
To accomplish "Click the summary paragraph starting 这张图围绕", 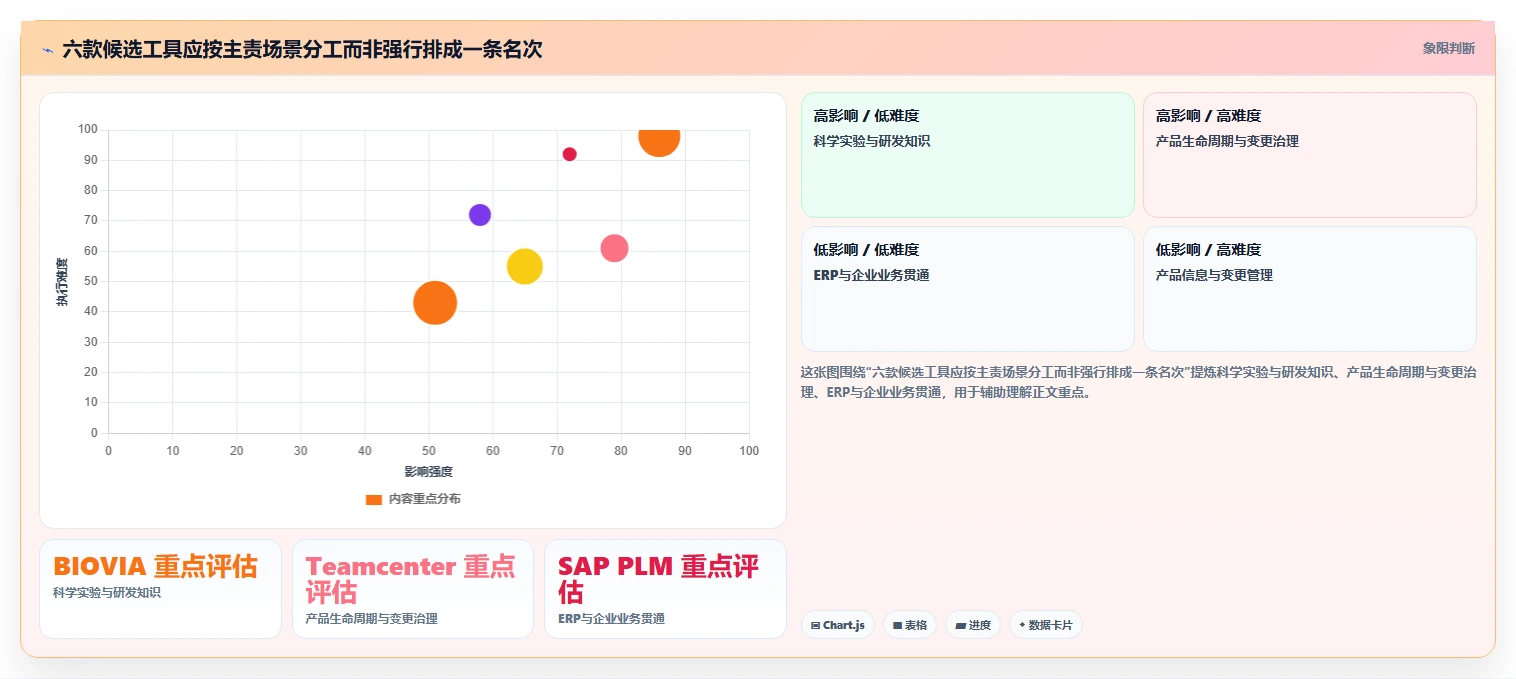I will pos(1138,382).
